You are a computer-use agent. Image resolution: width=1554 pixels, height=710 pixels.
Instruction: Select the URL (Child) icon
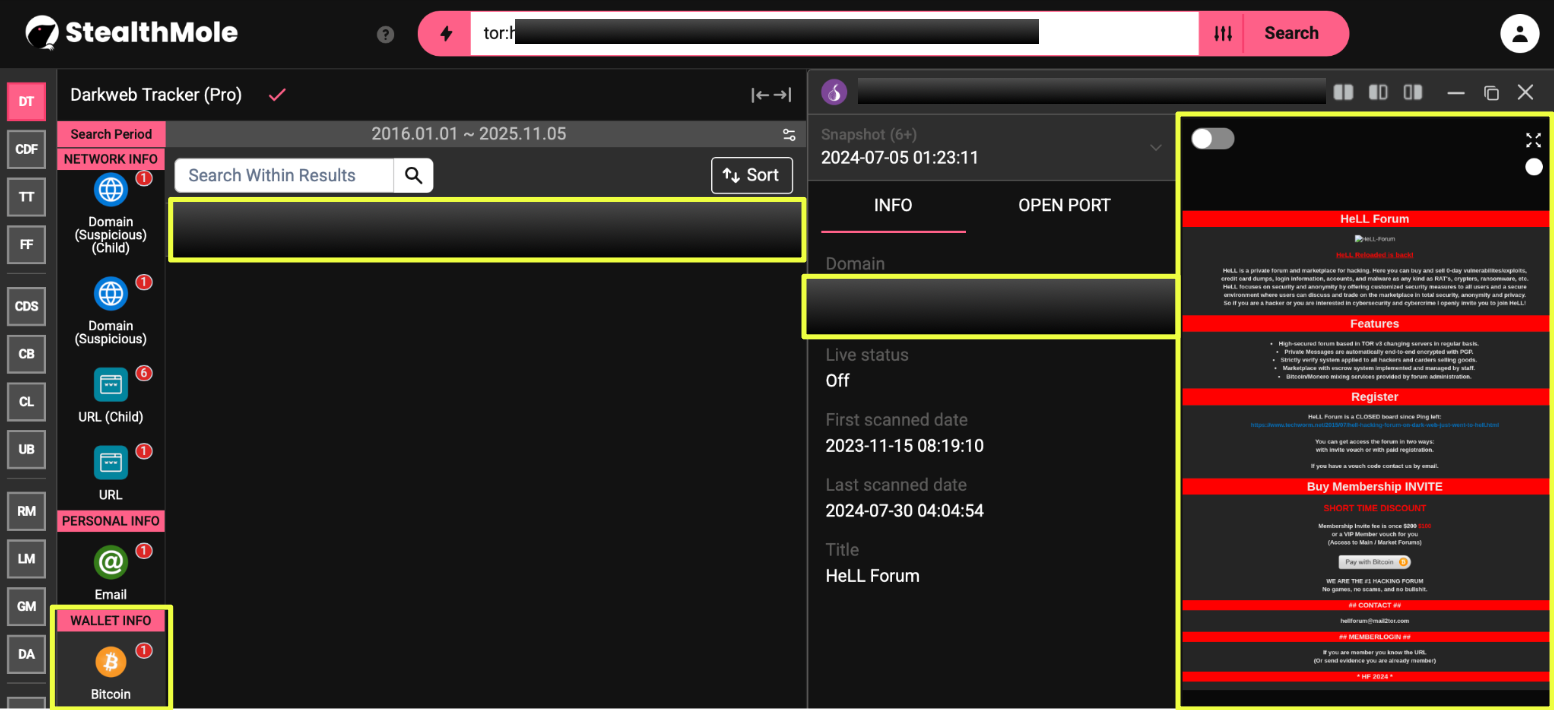[110, 385]
